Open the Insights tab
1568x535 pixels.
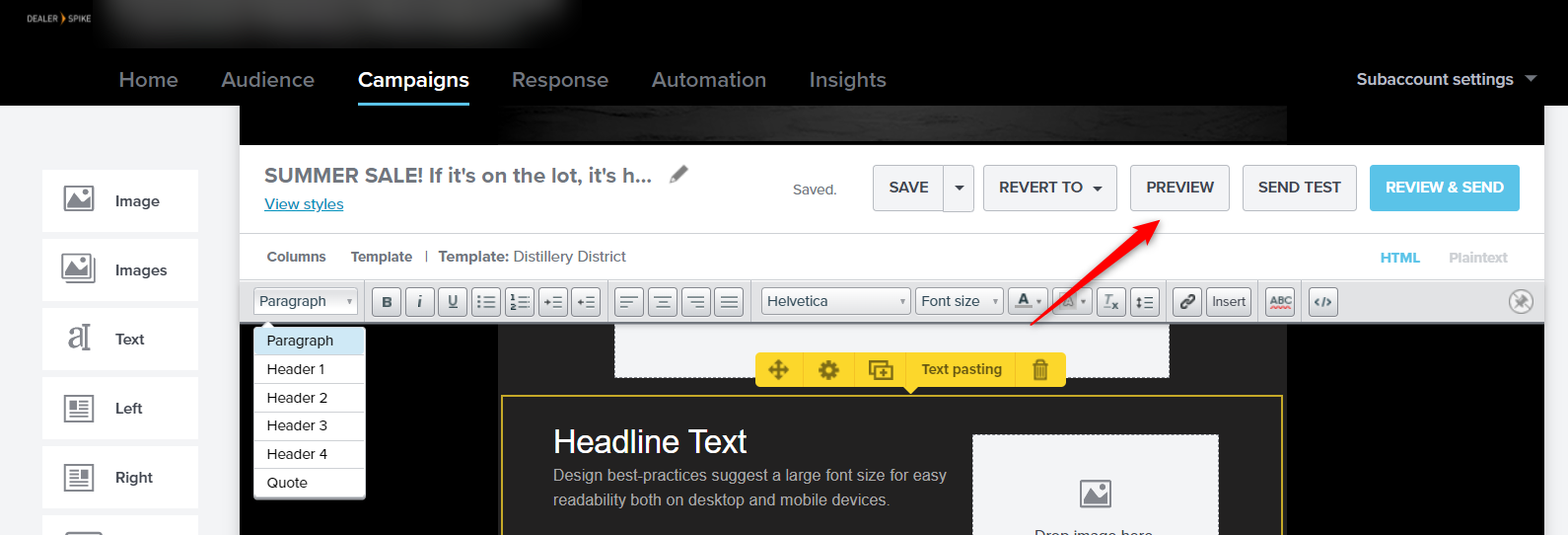pyautogui.click(x=848, y=80)
